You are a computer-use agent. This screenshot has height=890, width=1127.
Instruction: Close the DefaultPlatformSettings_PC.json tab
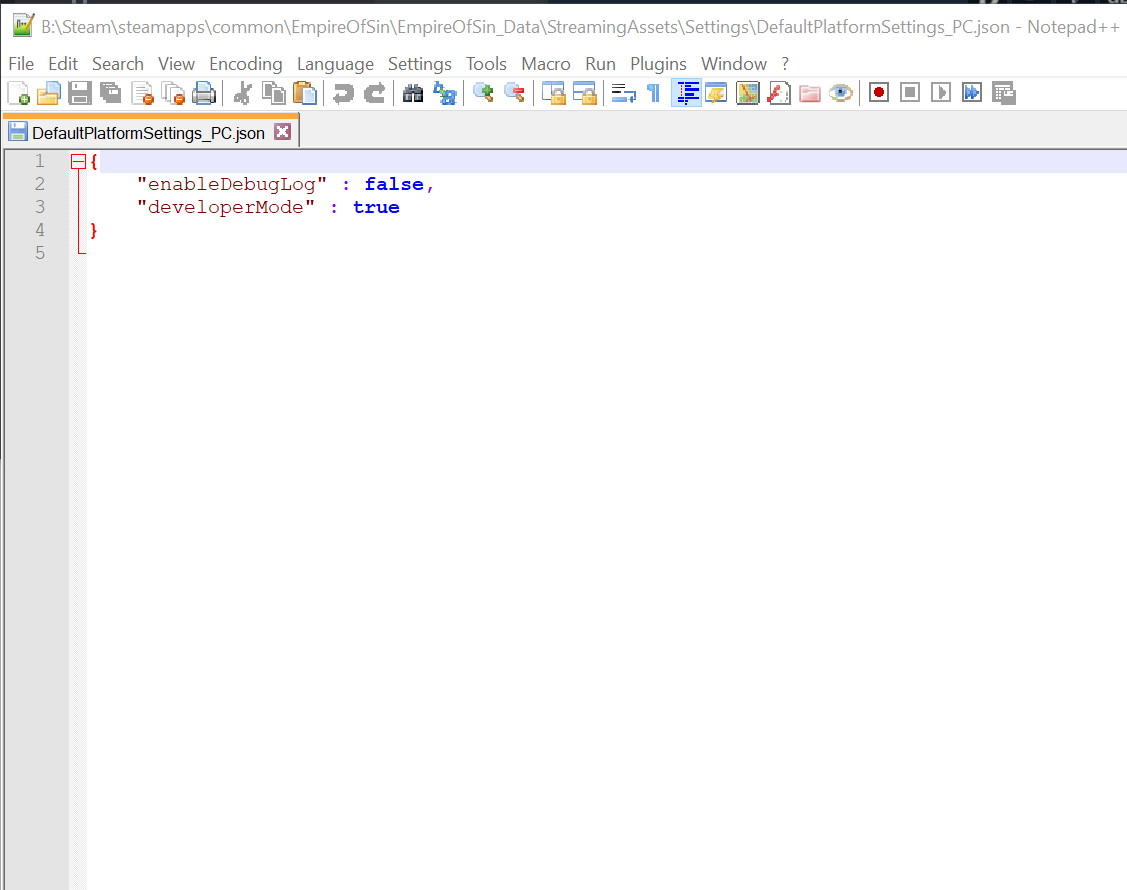click(x=283, y=132)
